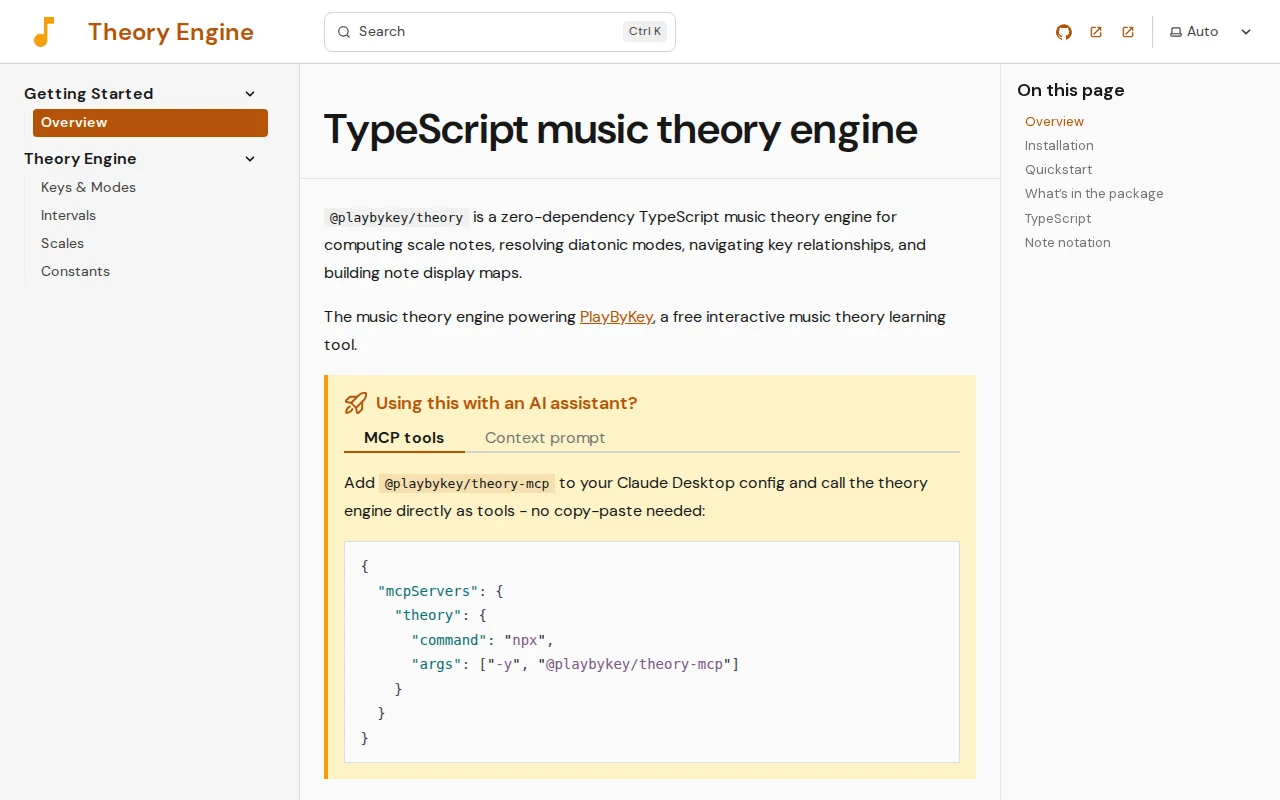The height and width of the screenshot is (800, 1280).
Task: Open the Constants page
Action: pos(75,271)
